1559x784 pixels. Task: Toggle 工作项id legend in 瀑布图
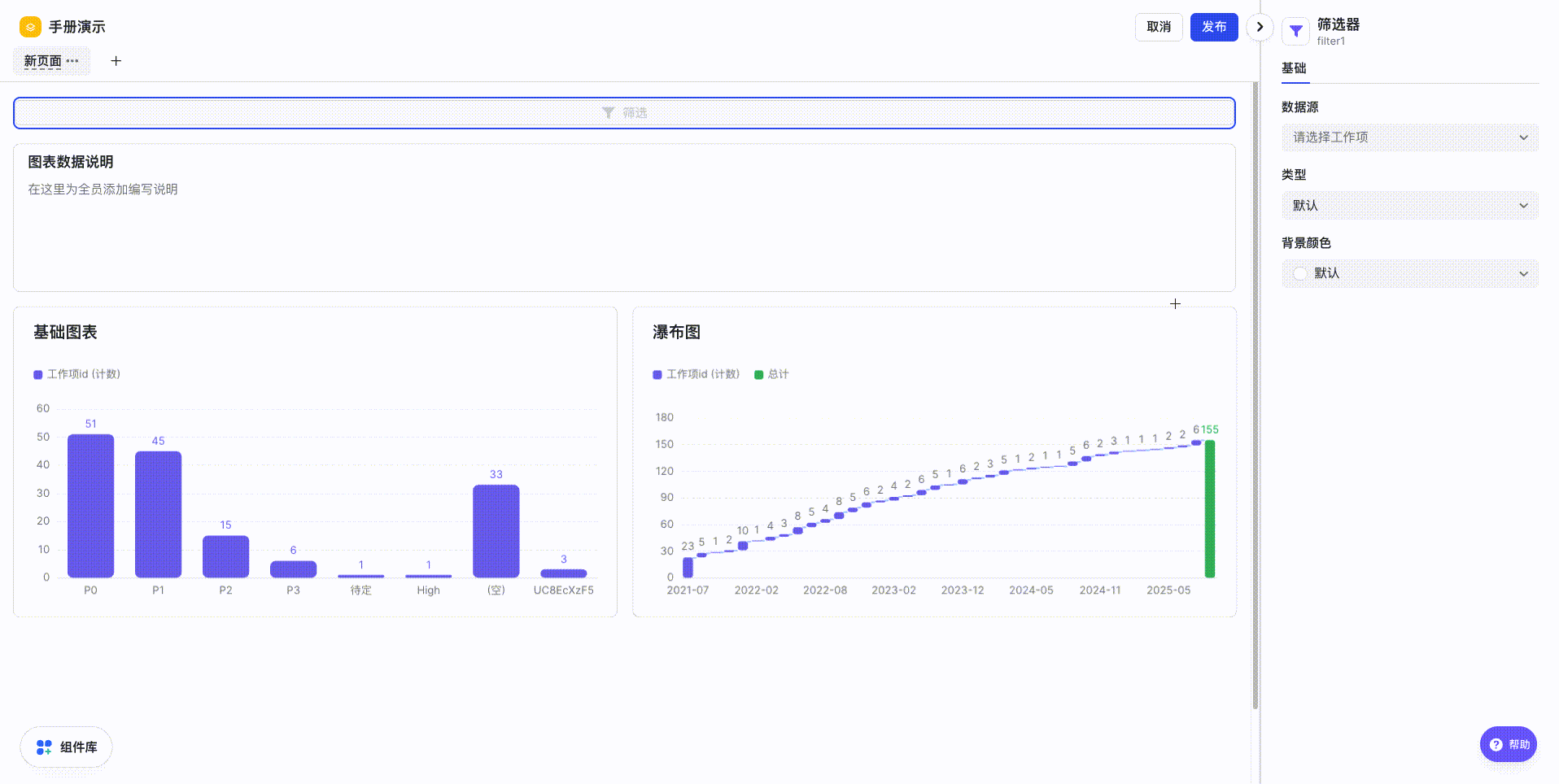(697, 374)
